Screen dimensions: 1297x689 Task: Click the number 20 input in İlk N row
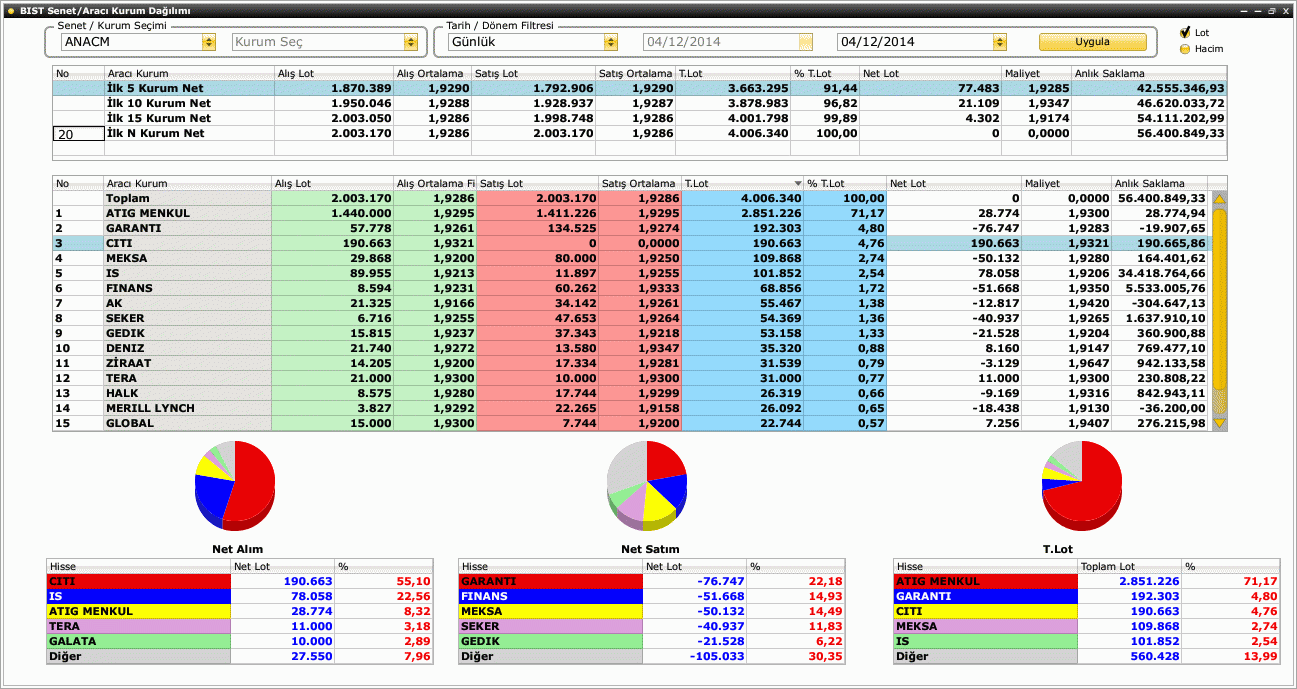click(78, 133)
